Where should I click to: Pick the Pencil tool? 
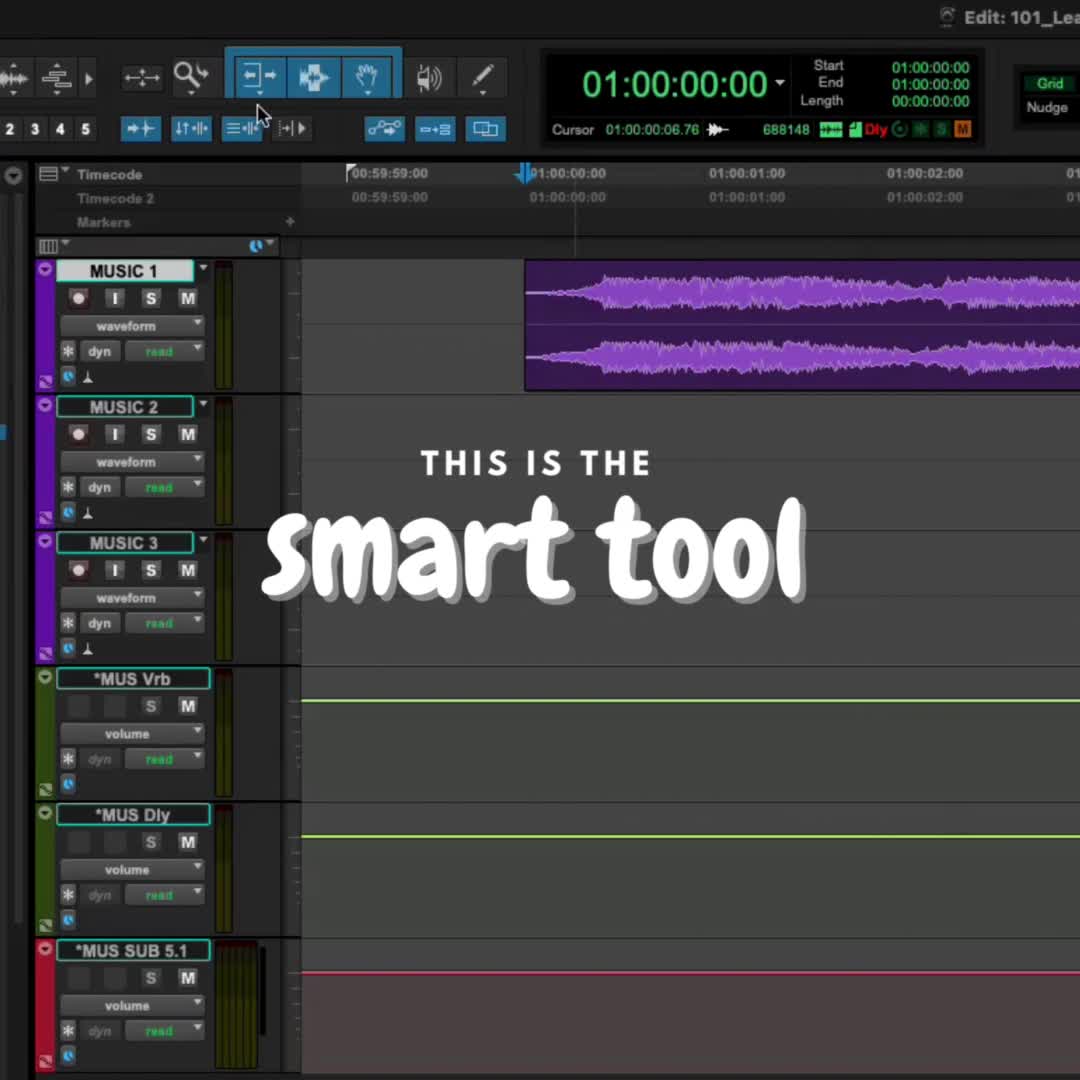(482, 77)
